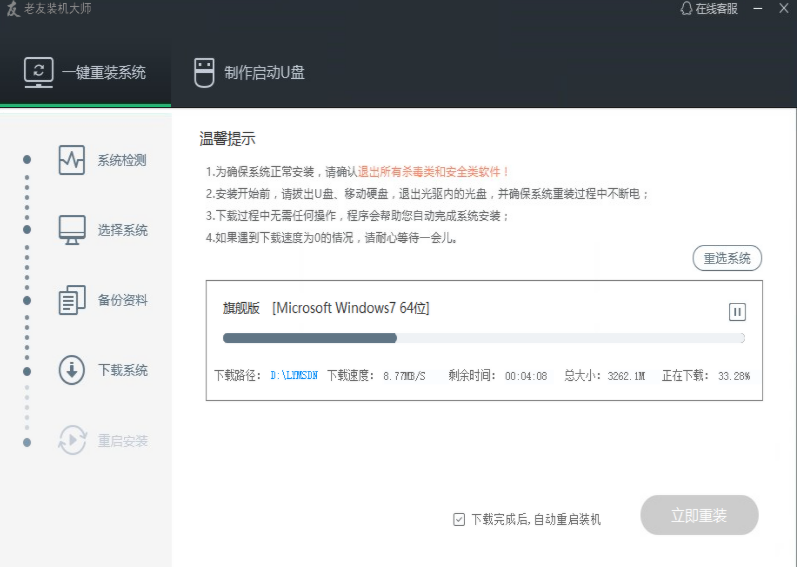Image resolution: width=797 pixels, height=567 pixels.
Task: Pause the Windows7 download
Action: pos(737,312)
